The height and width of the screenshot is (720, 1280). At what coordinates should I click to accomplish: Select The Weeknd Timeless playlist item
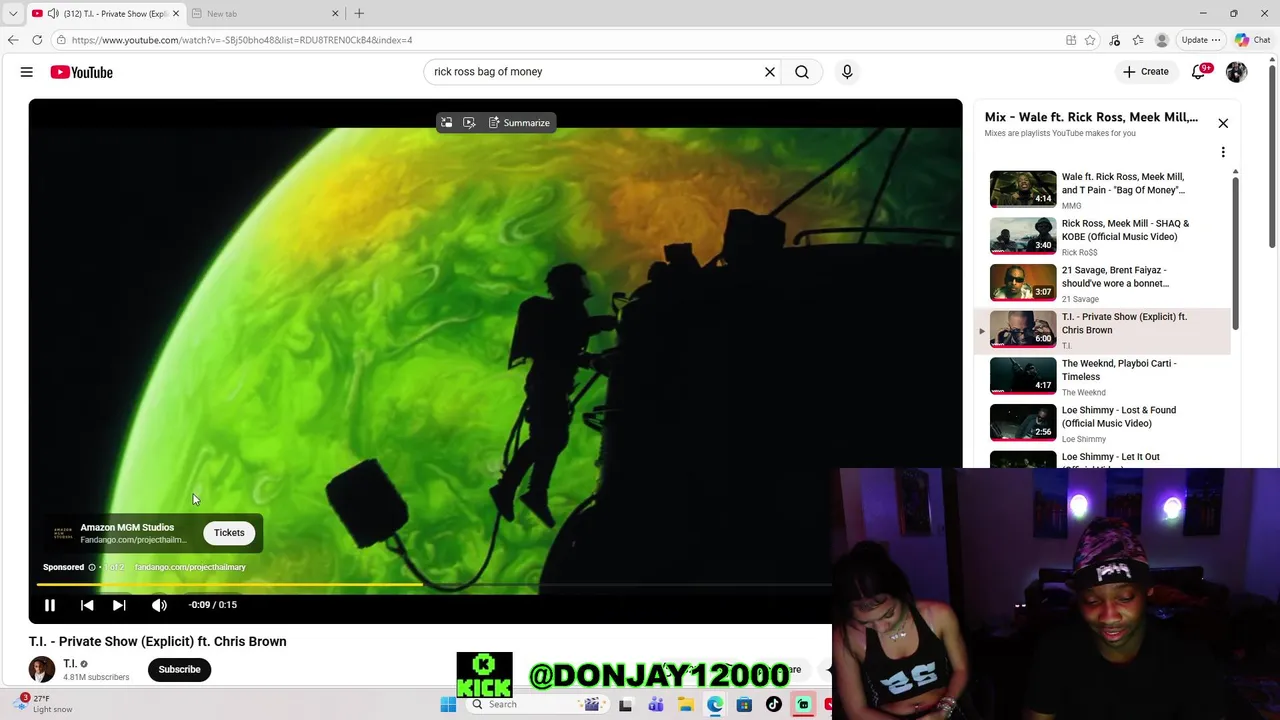[x=1105, y=377]
